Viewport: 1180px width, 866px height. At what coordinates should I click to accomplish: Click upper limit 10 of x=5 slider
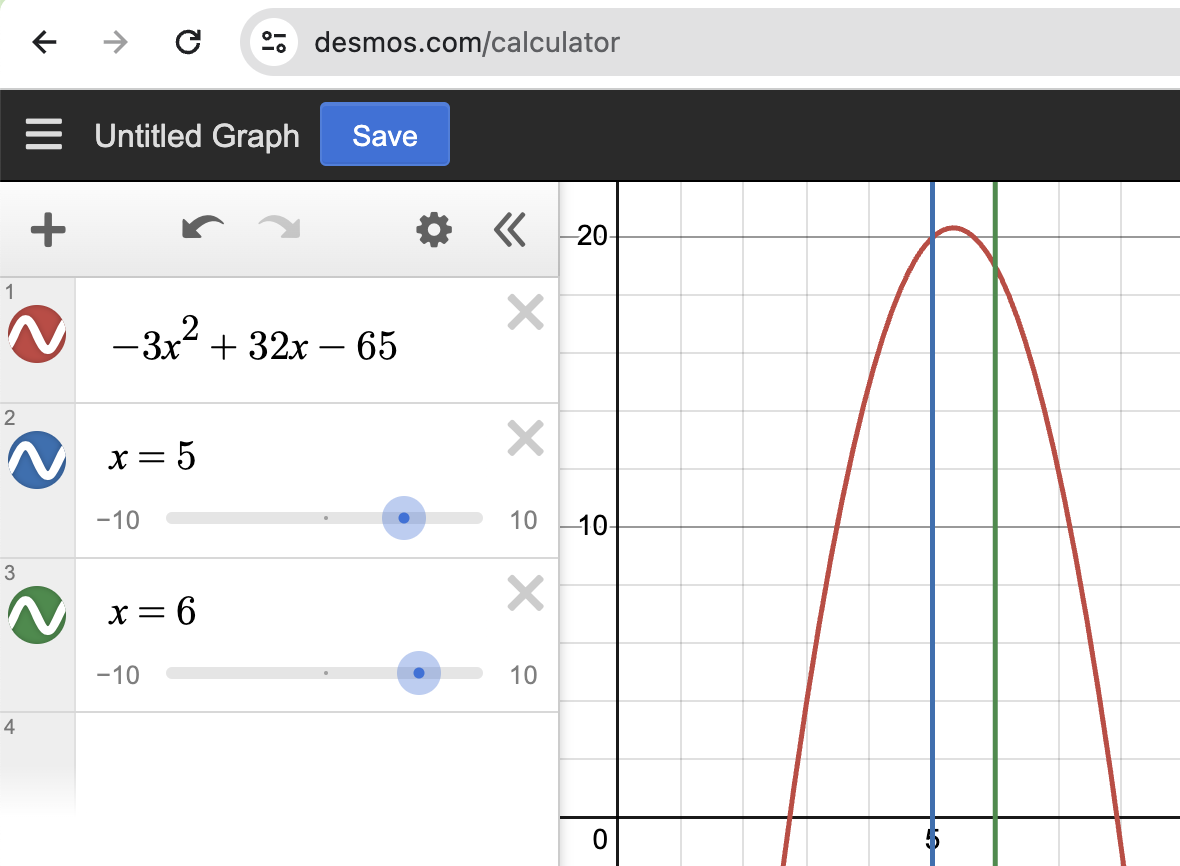coord(523,520)
